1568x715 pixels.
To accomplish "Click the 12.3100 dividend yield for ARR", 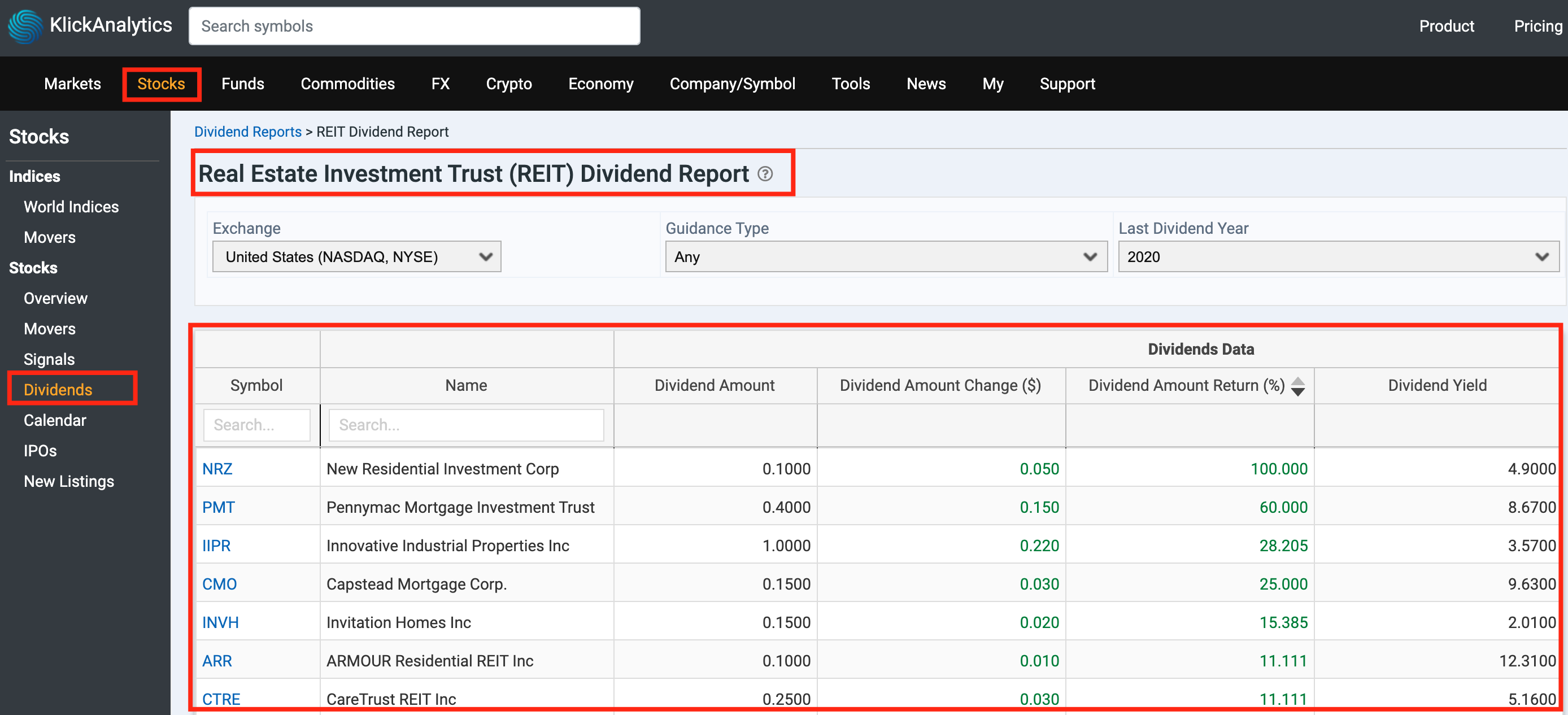I will 1527,660.
